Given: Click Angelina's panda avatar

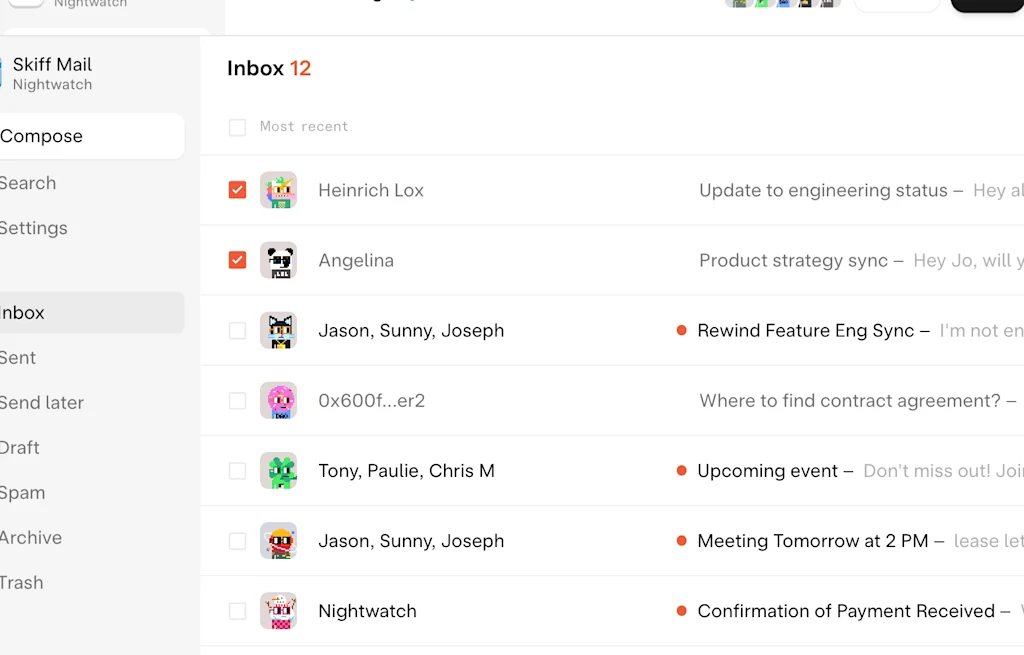Looking at the screenshot, I should tap(278, 260).
